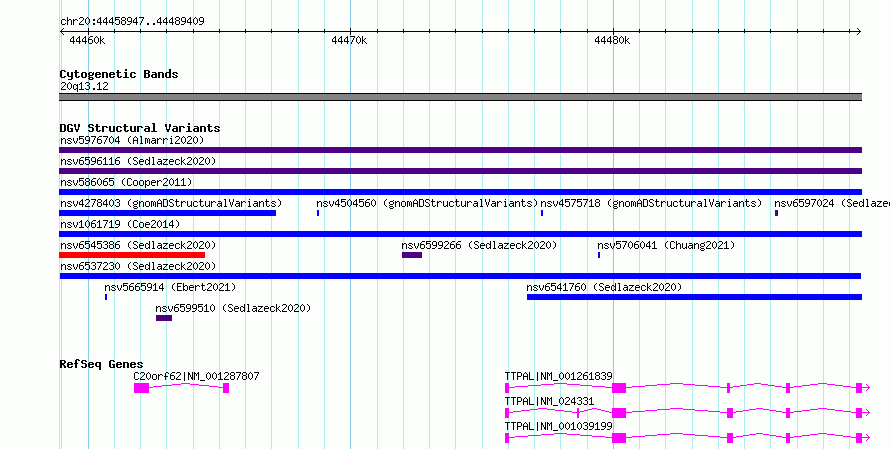Select the TTPAL|NM_024331 transcript label

click(549, 401)
